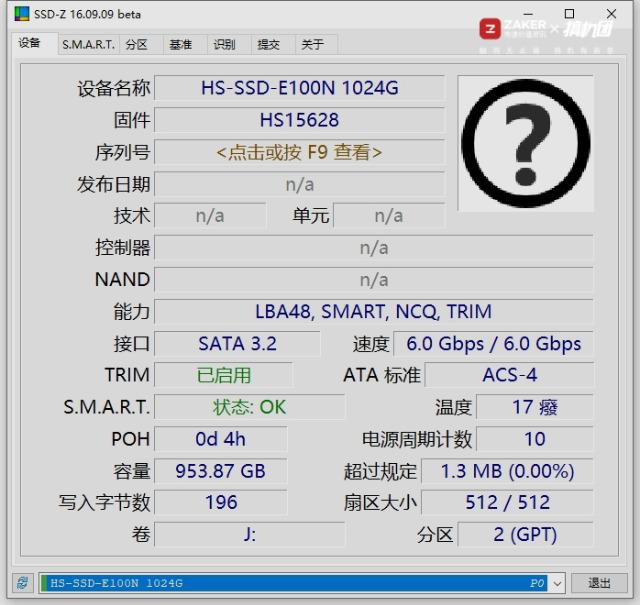Click POH value 0d 4h

(x=220, y=439)
